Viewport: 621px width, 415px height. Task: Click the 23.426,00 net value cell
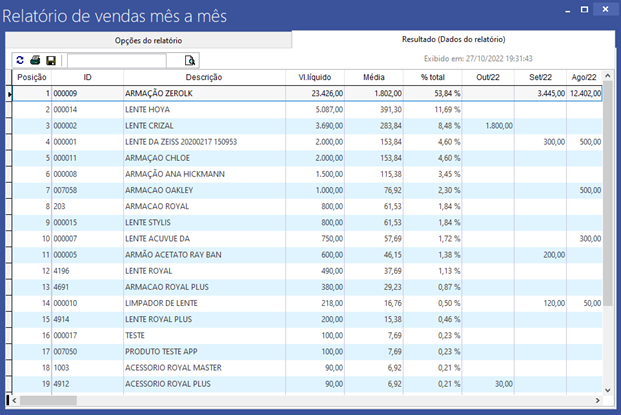click(315, 93)
